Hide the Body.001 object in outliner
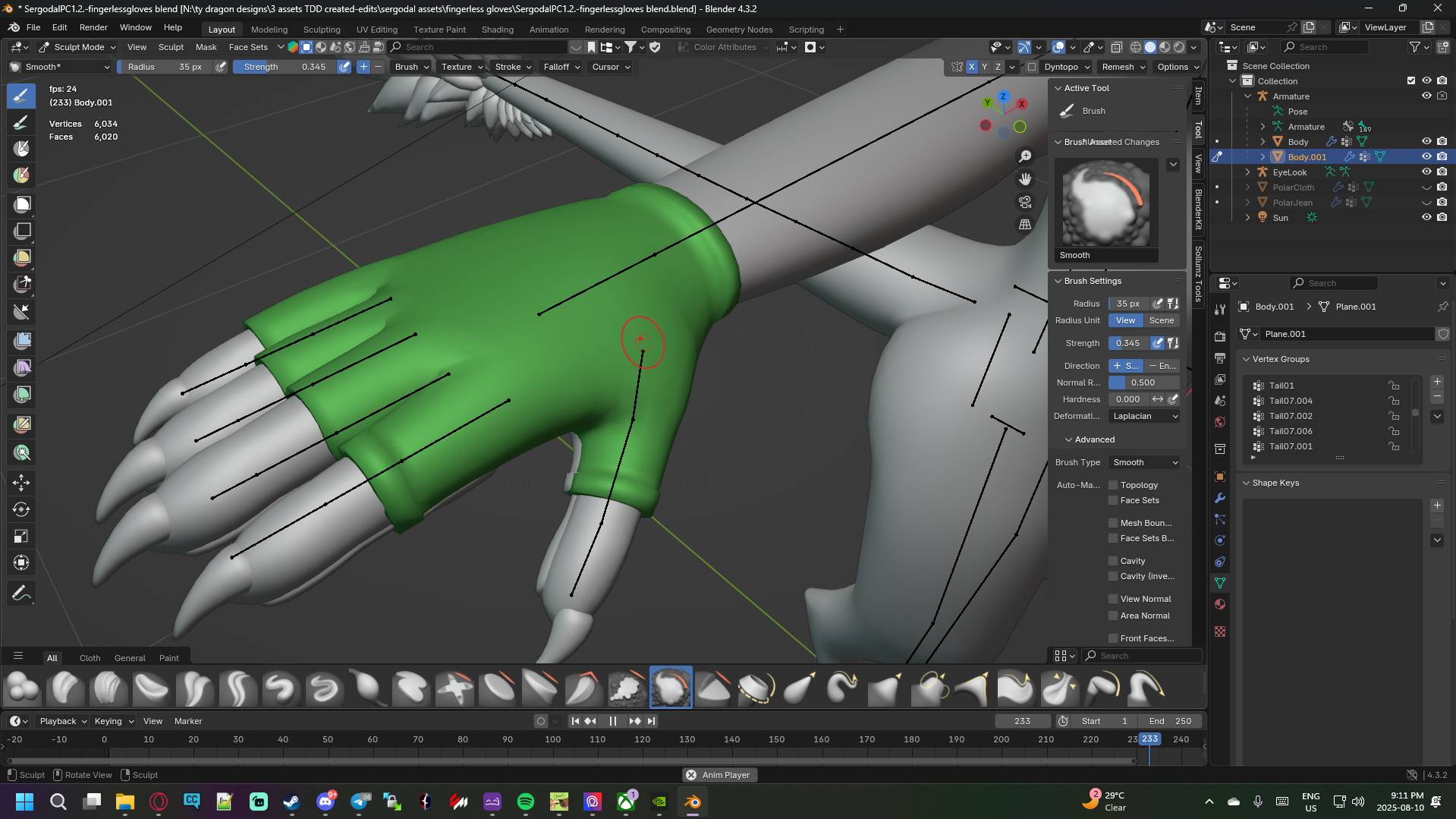1456x819 pixels. click(x=1426, y=156)
